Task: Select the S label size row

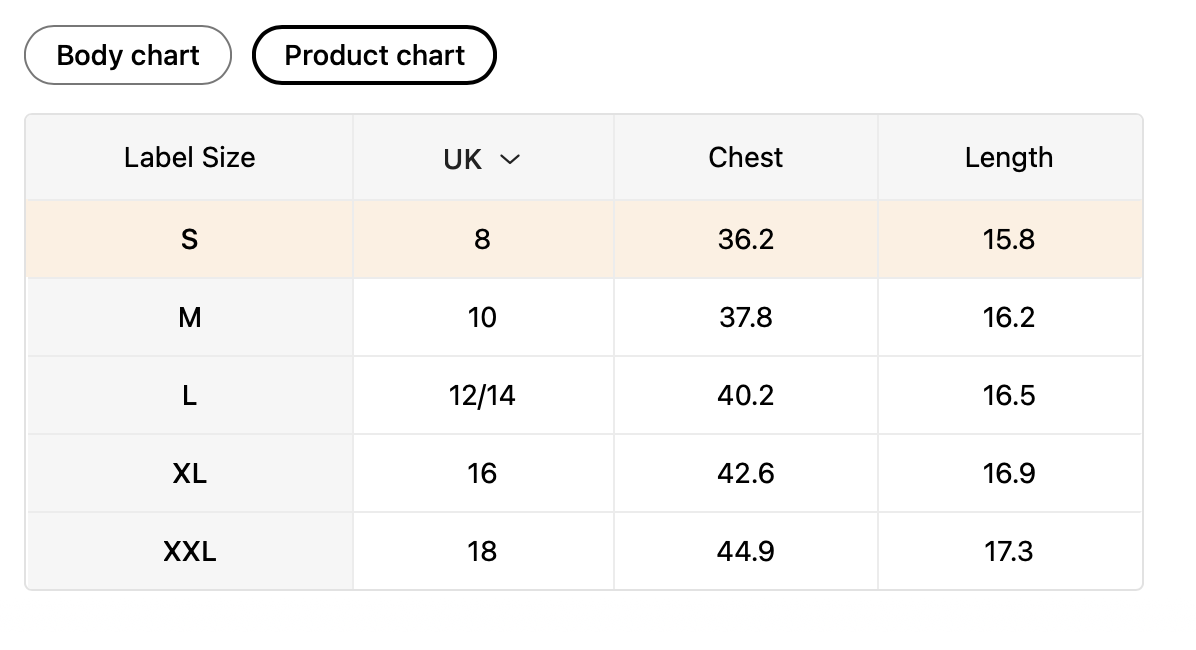Action: coord(189,240)
